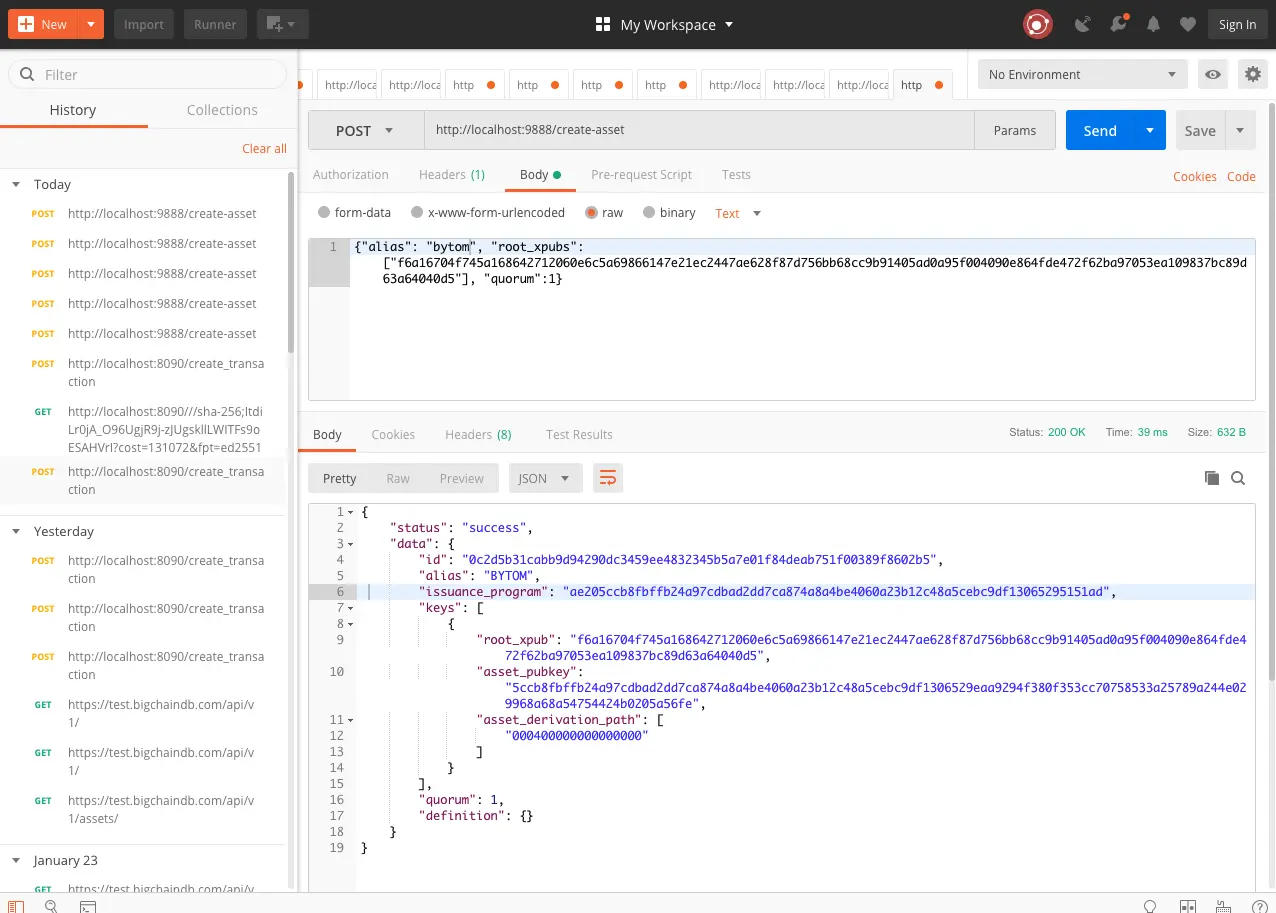Open the Save button dropdown arrow
Screen dimensions: 1276x913
coord(1240,130)
